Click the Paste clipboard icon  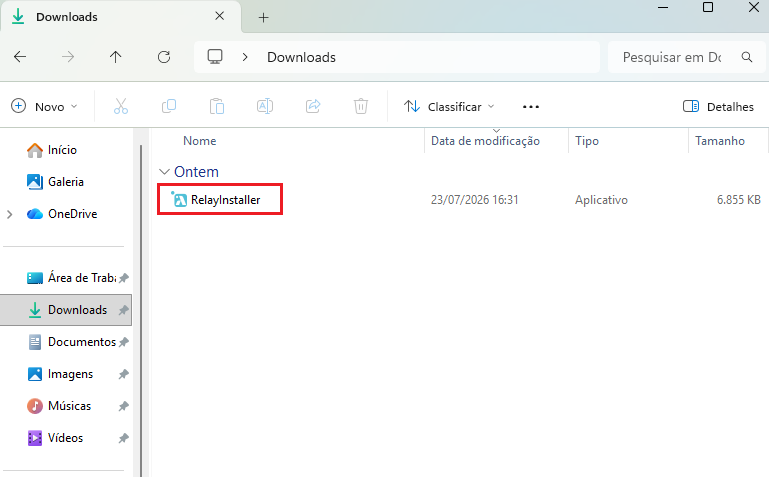pyautogui.click(x=217, y=106)
